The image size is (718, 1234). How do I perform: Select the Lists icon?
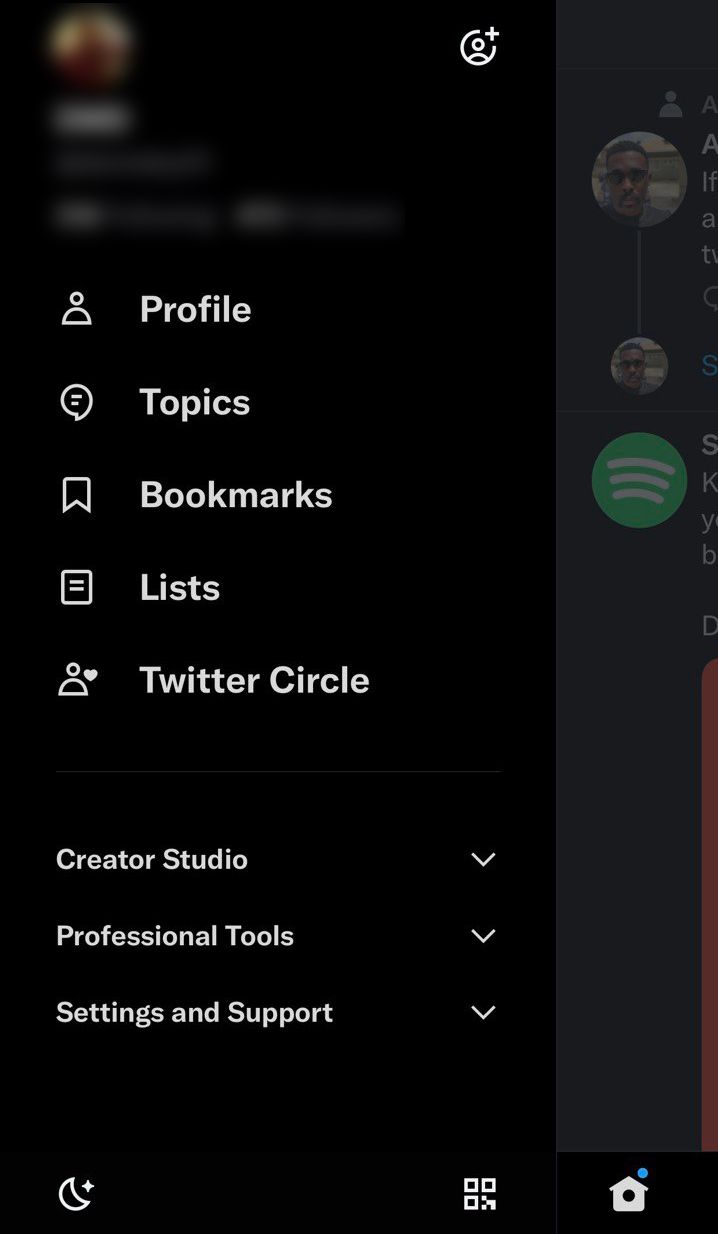[76, 587]
